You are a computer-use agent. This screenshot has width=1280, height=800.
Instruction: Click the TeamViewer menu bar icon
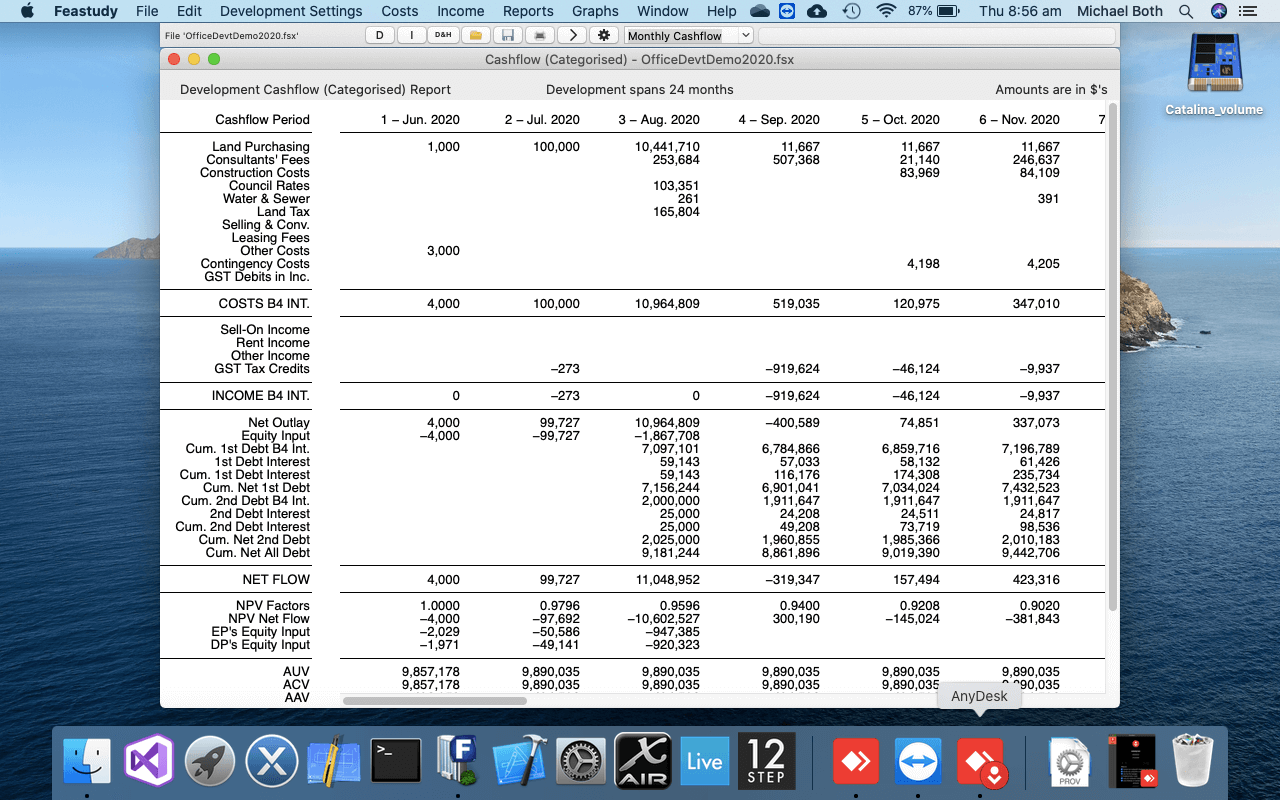tap(787, 11)
